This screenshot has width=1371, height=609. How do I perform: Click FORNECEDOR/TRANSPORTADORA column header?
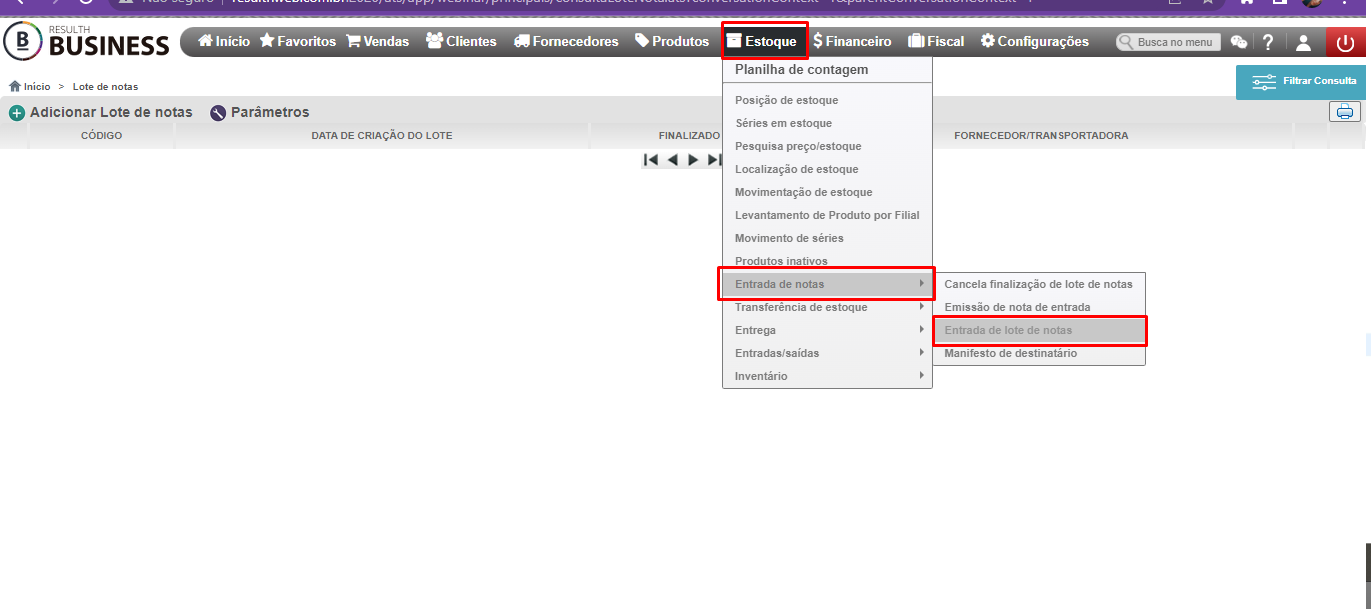pyautogui.click(x=1041, y=135)
